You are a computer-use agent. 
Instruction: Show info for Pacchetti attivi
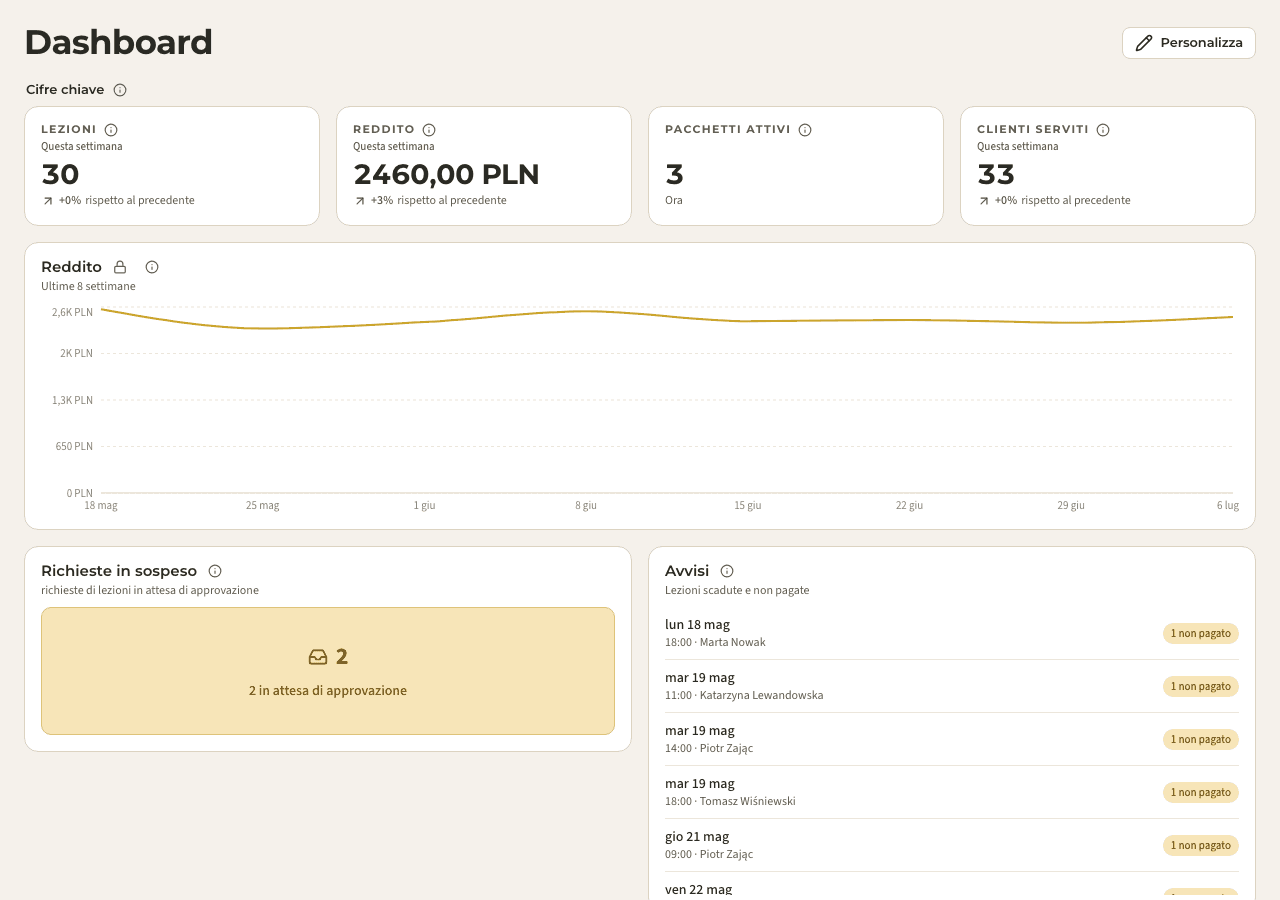805,130
